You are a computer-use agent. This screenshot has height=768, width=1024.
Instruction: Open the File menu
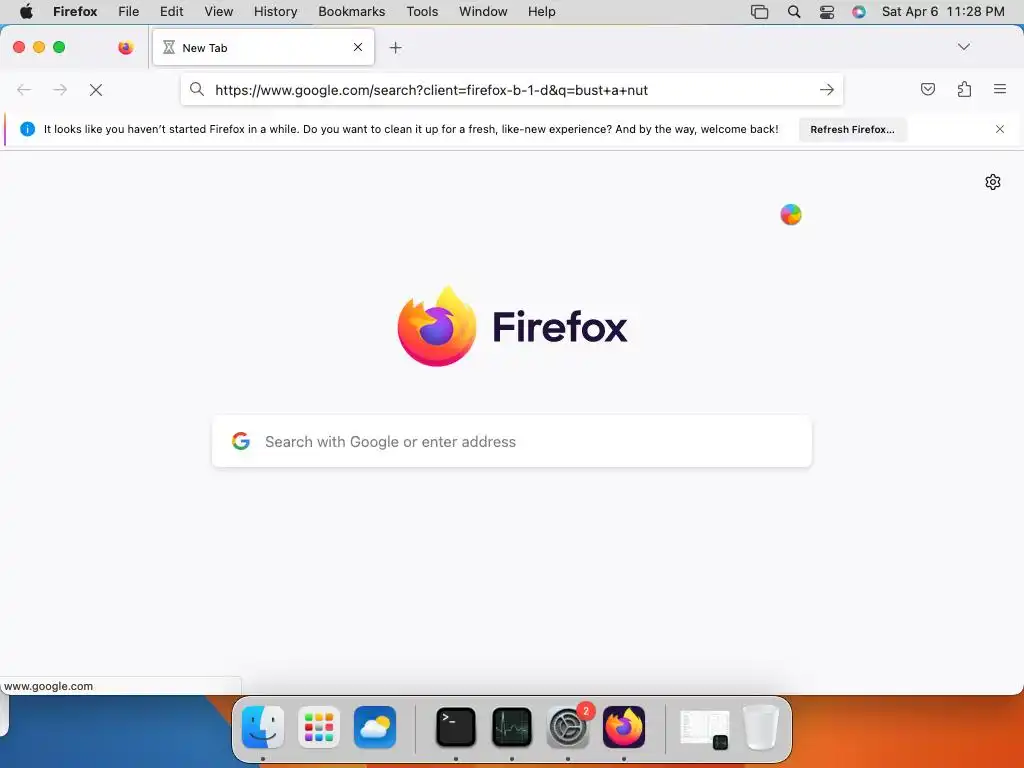pyautogui.click(x=129, y=11)
